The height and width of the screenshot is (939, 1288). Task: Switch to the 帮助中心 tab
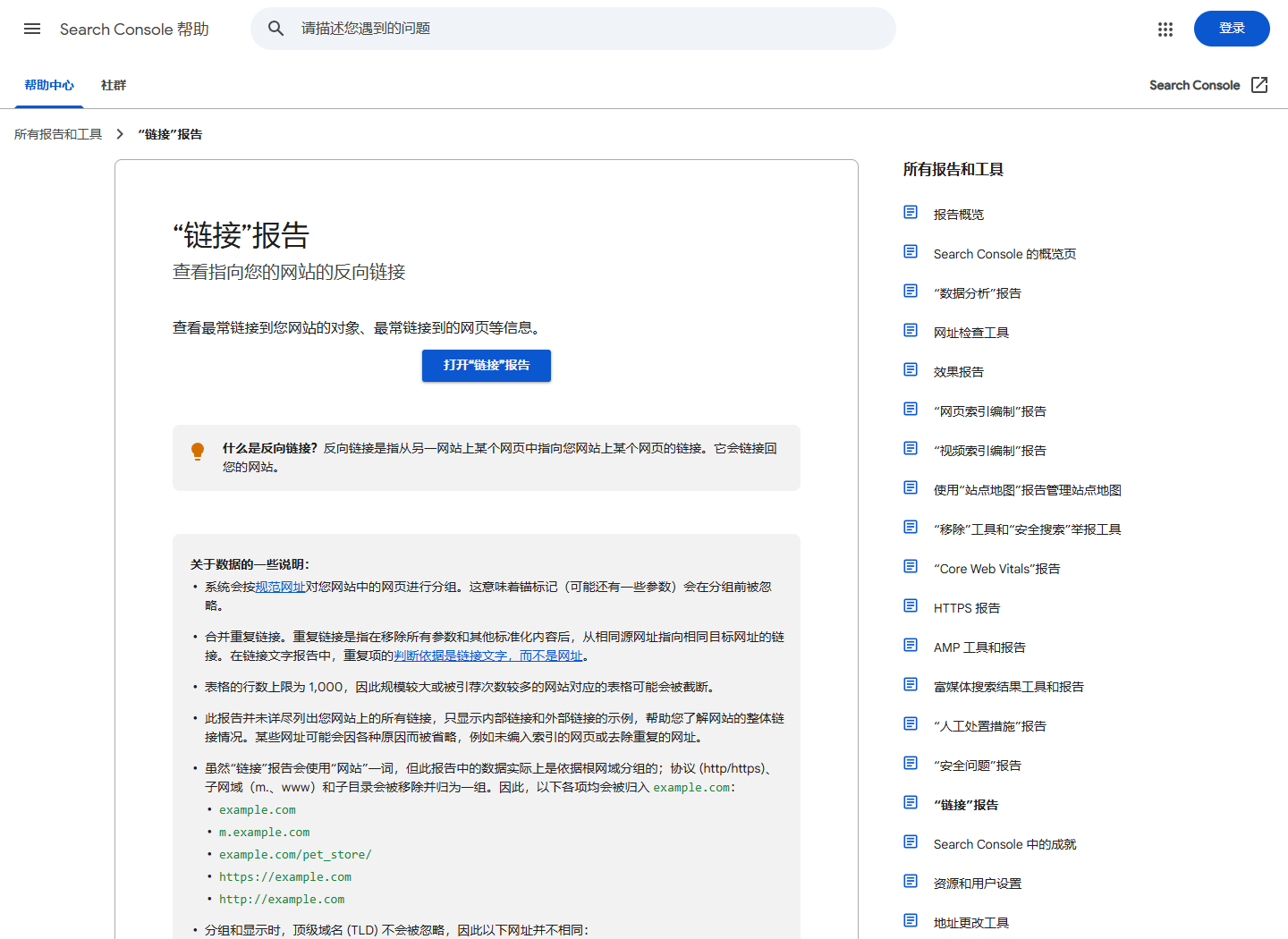coord(49,86)
